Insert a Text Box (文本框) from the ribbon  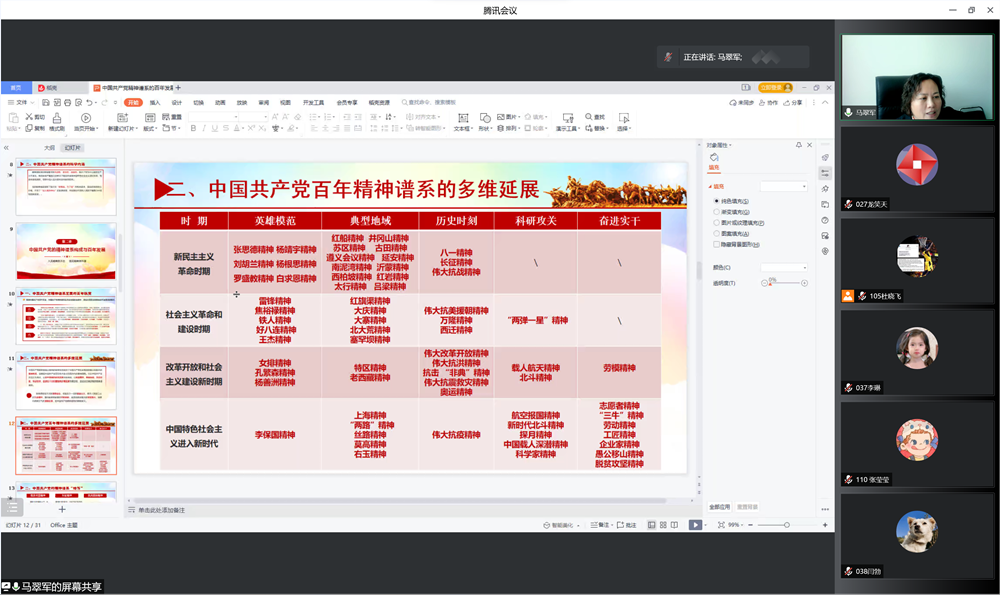pos(462,119)
